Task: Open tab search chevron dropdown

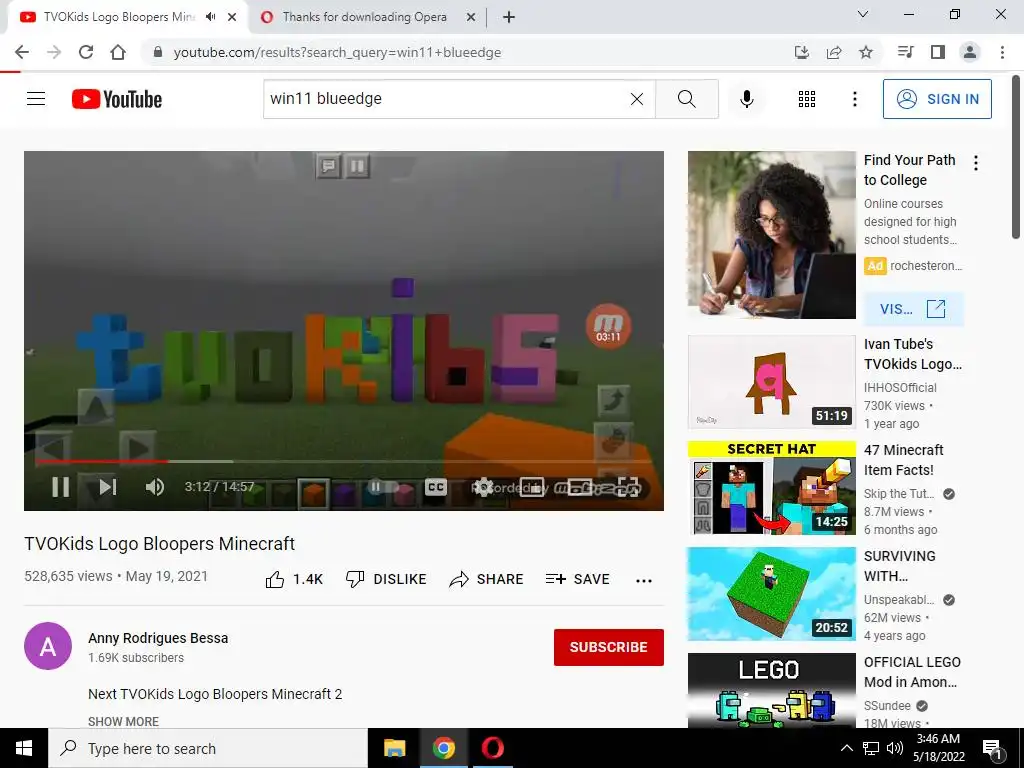Action: 863,14
